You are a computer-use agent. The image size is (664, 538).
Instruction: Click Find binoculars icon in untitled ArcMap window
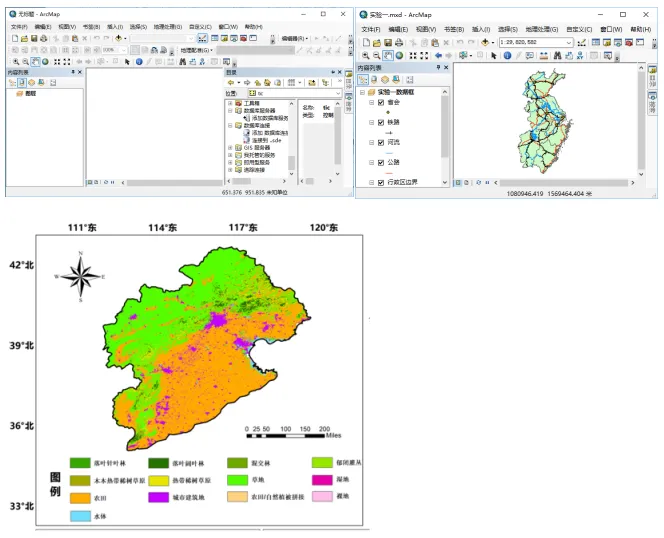[x=183, y=62]
